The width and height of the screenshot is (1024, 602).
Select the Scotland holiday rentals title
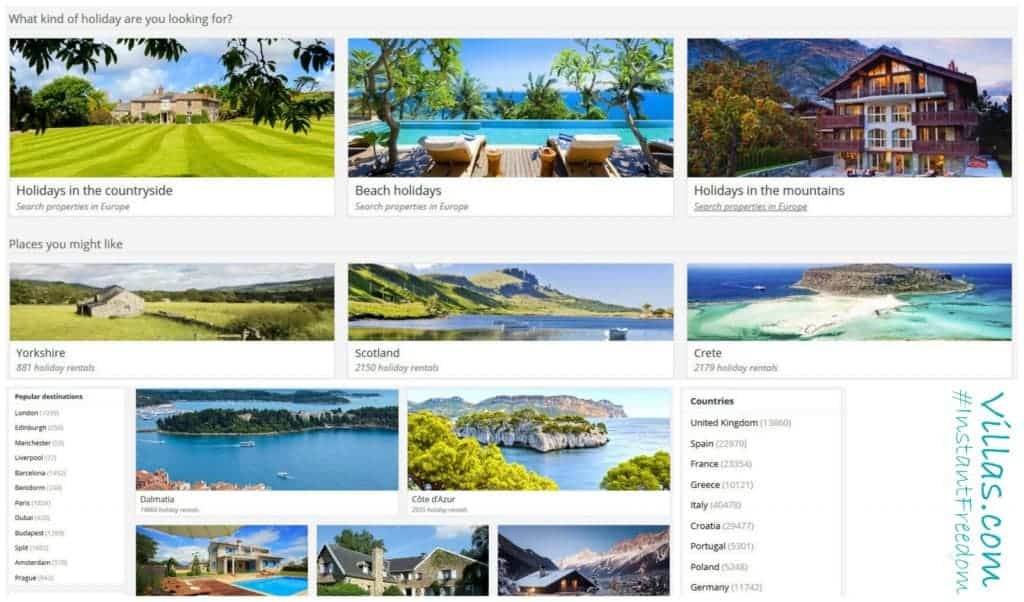click(x=377, y=353)
